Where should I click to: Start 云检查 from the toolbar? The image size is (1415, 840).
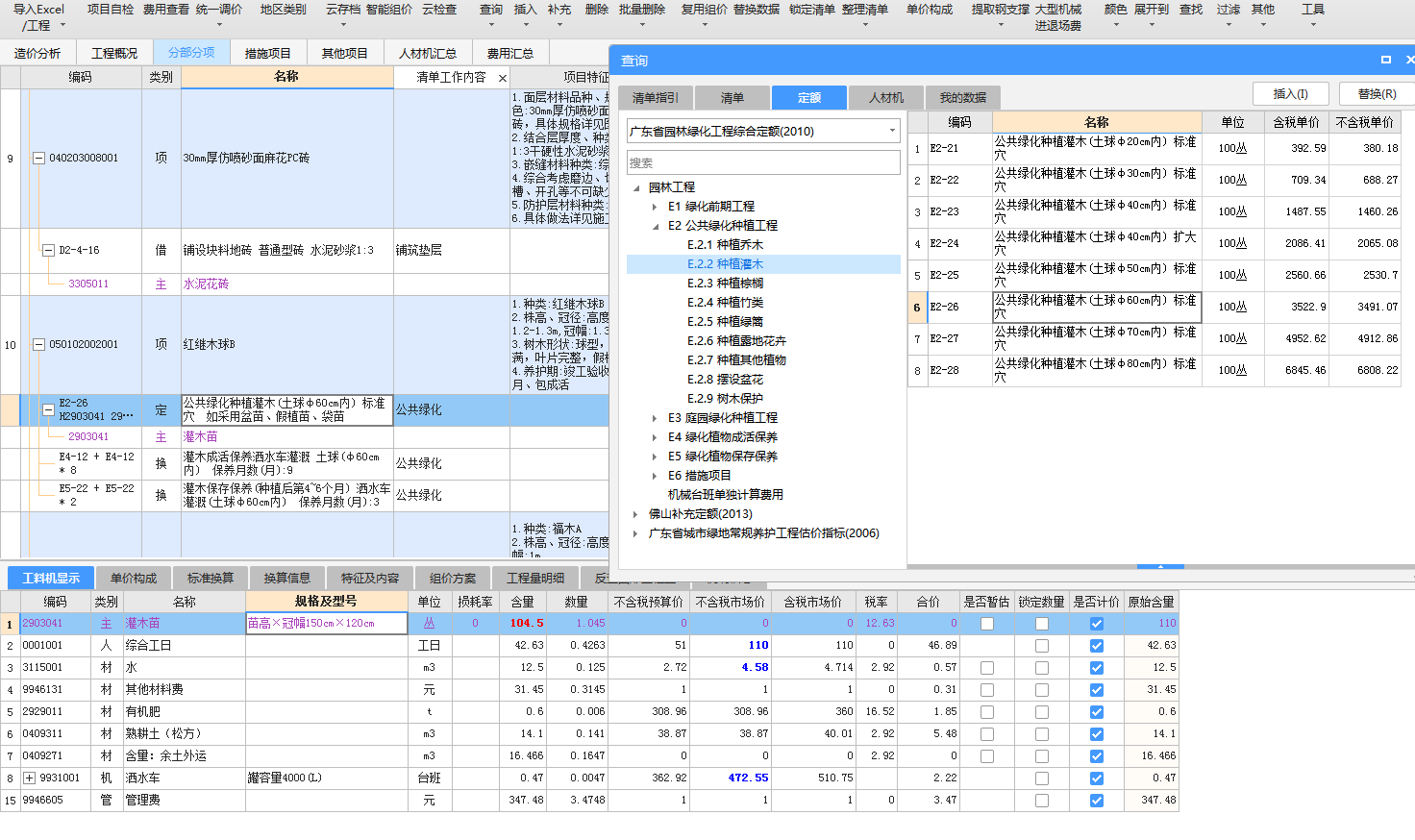(x=439, y=10)
